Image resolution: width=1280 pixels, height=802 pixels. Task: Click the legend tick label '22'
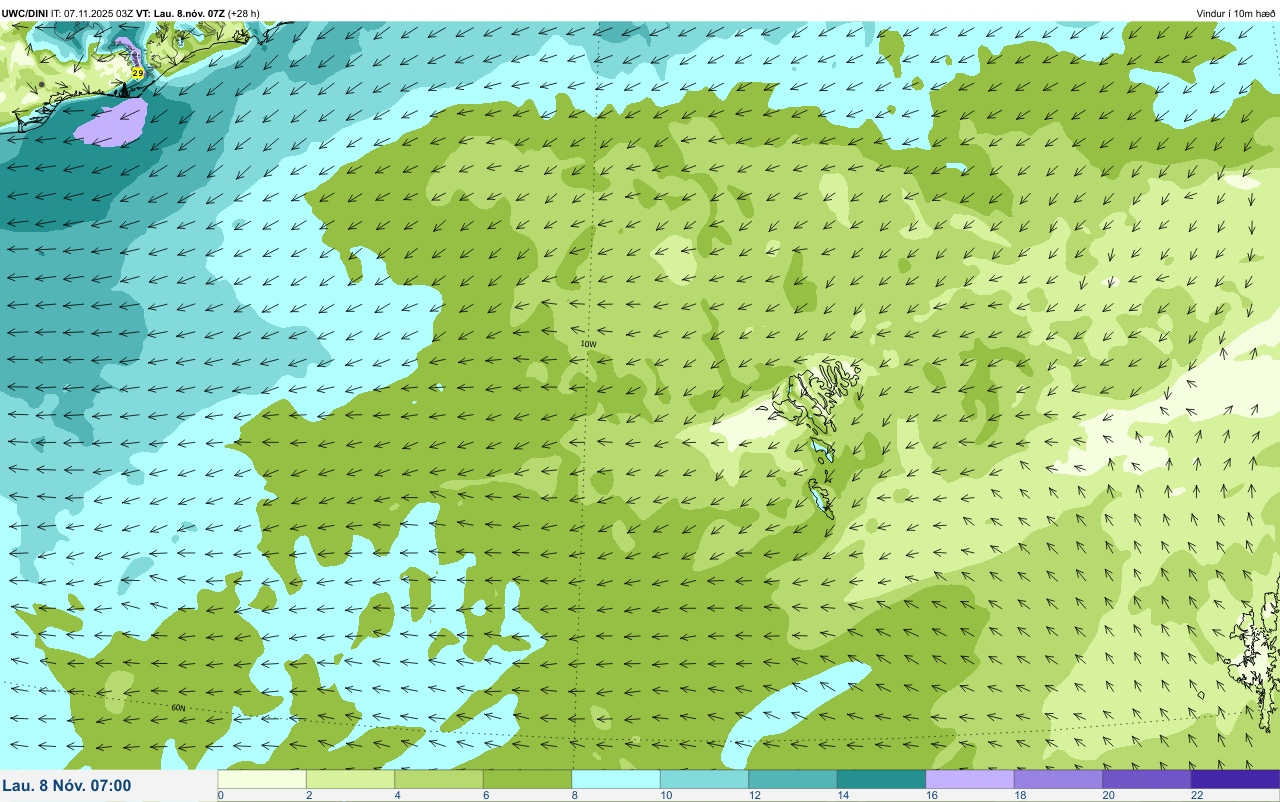(x=1196, y=795)
